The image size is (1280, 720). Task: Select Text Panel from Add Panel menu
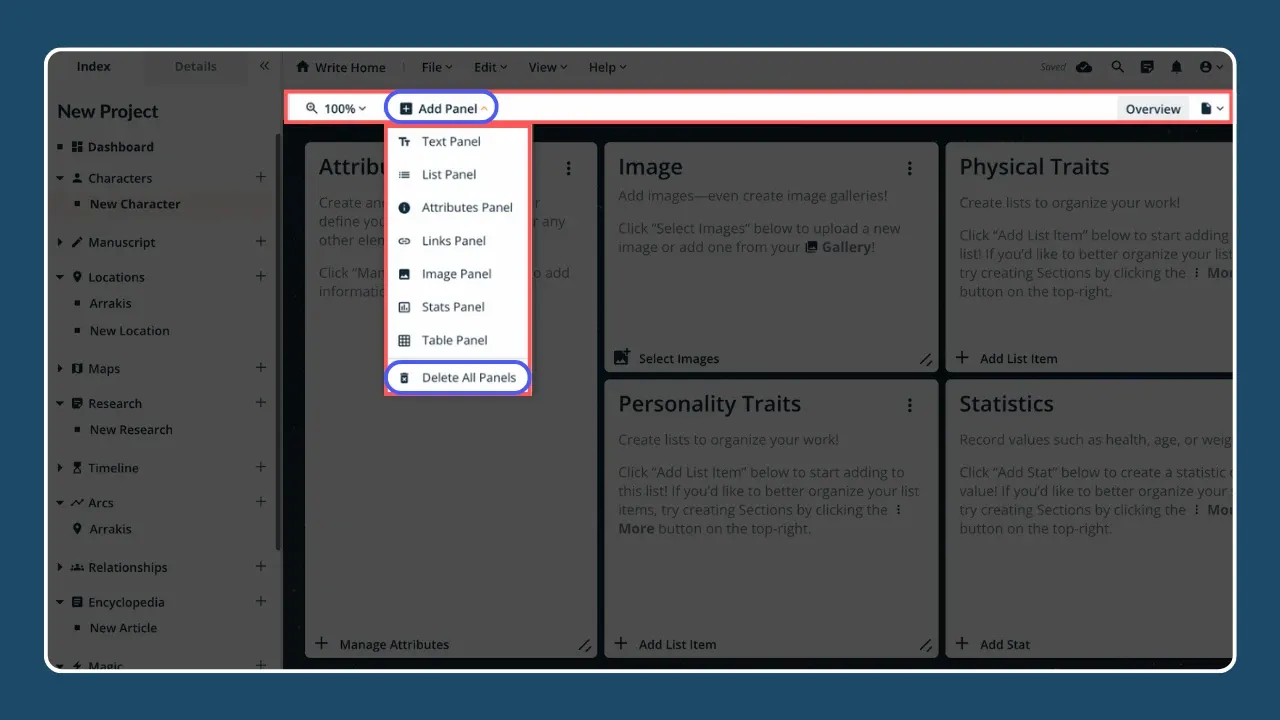coord(451,142)
